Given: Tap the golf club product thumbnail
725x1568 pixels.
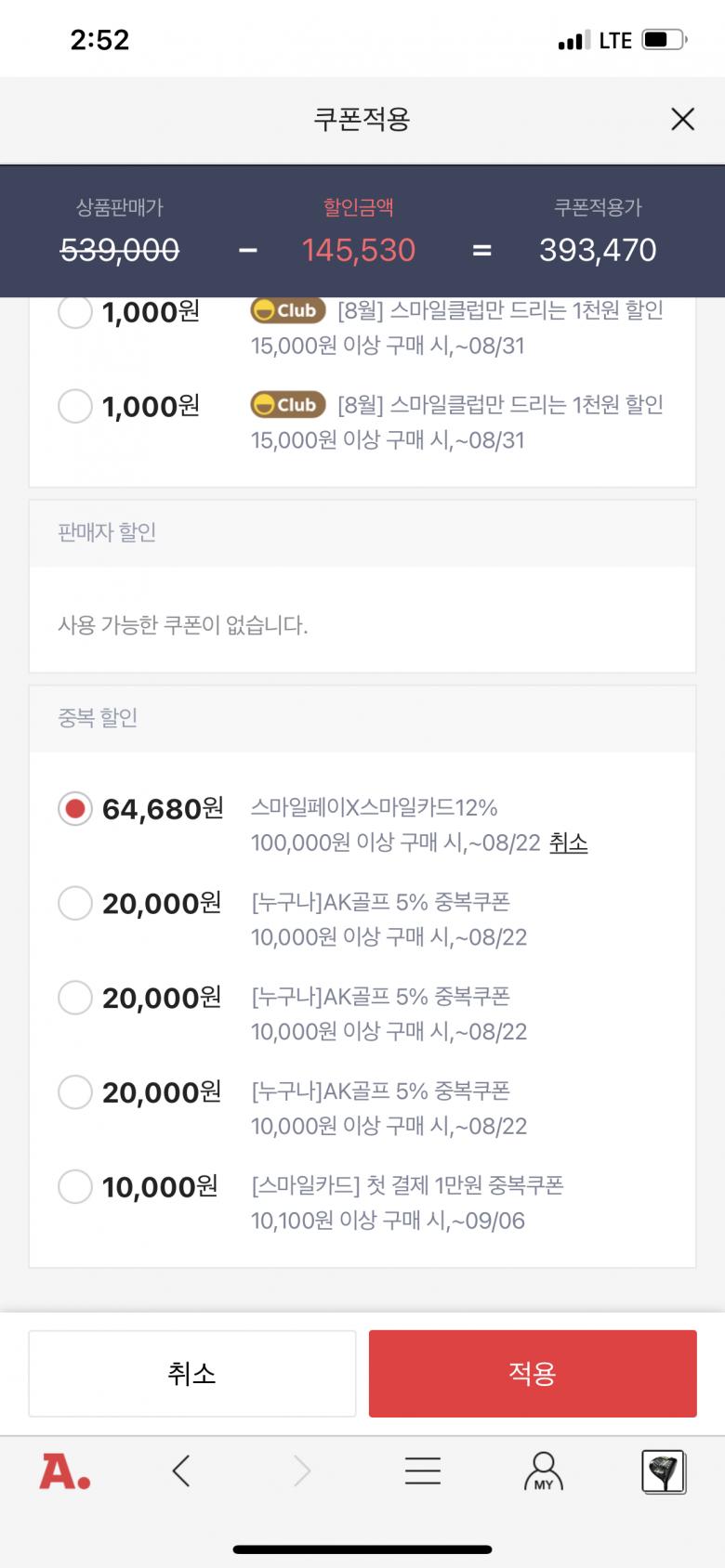Looking at the screenshot, I should click(x=664, y=1471).
